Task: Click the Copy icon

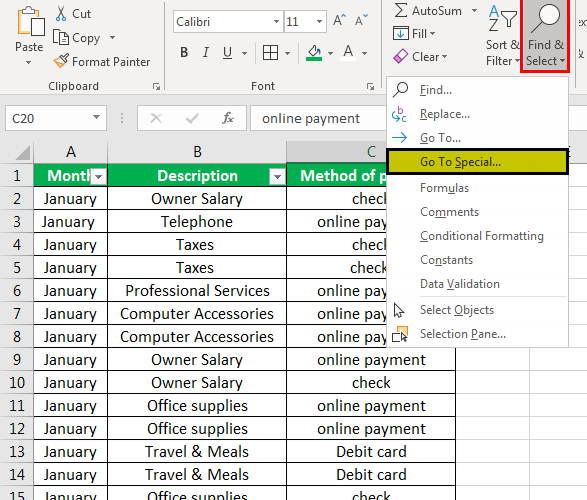Action: point(61,37)
